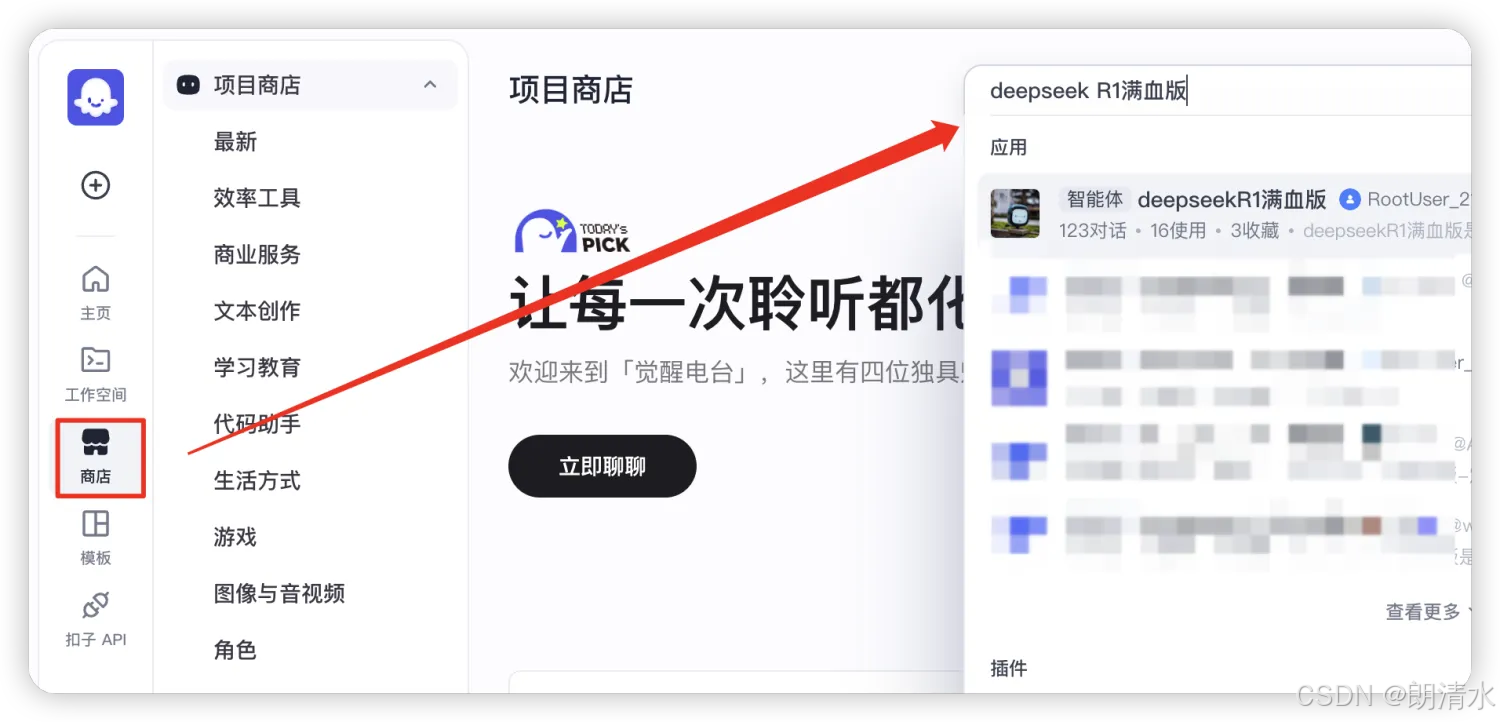The width and height of the screenshot is (1500, 722).
Task: Click the RootUser author avatar icon
Action: point(1349,200)
